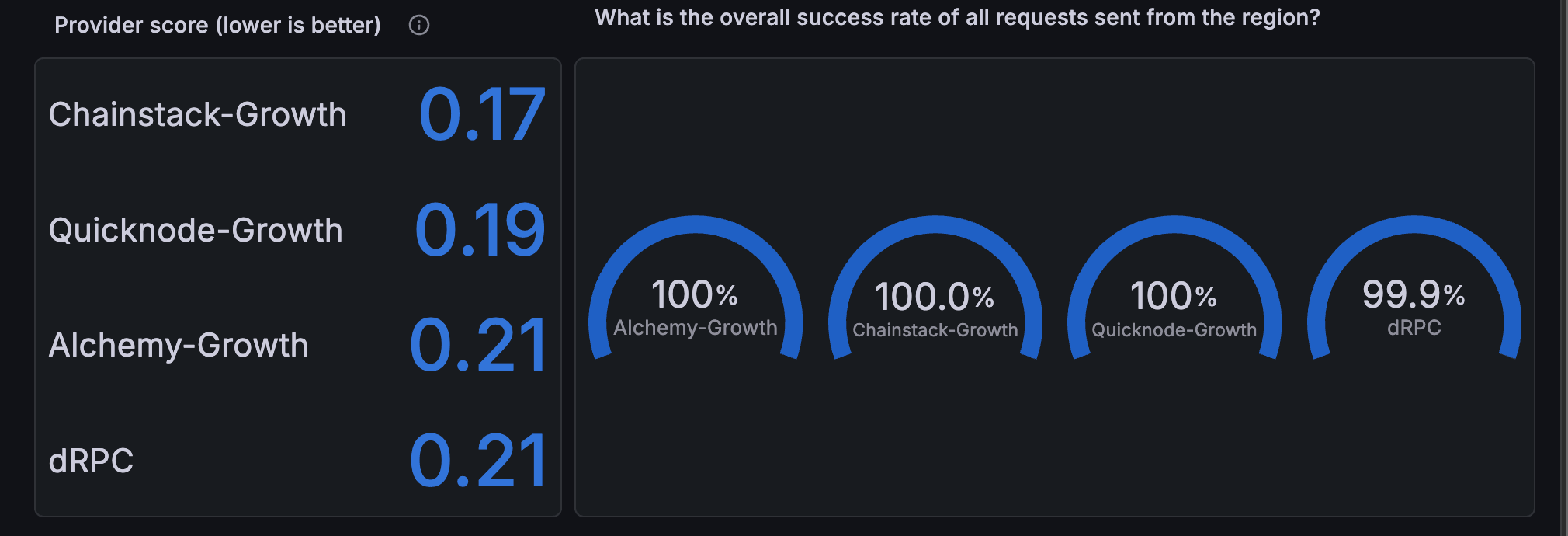Click the overall success rate panel title

point(956,18)
